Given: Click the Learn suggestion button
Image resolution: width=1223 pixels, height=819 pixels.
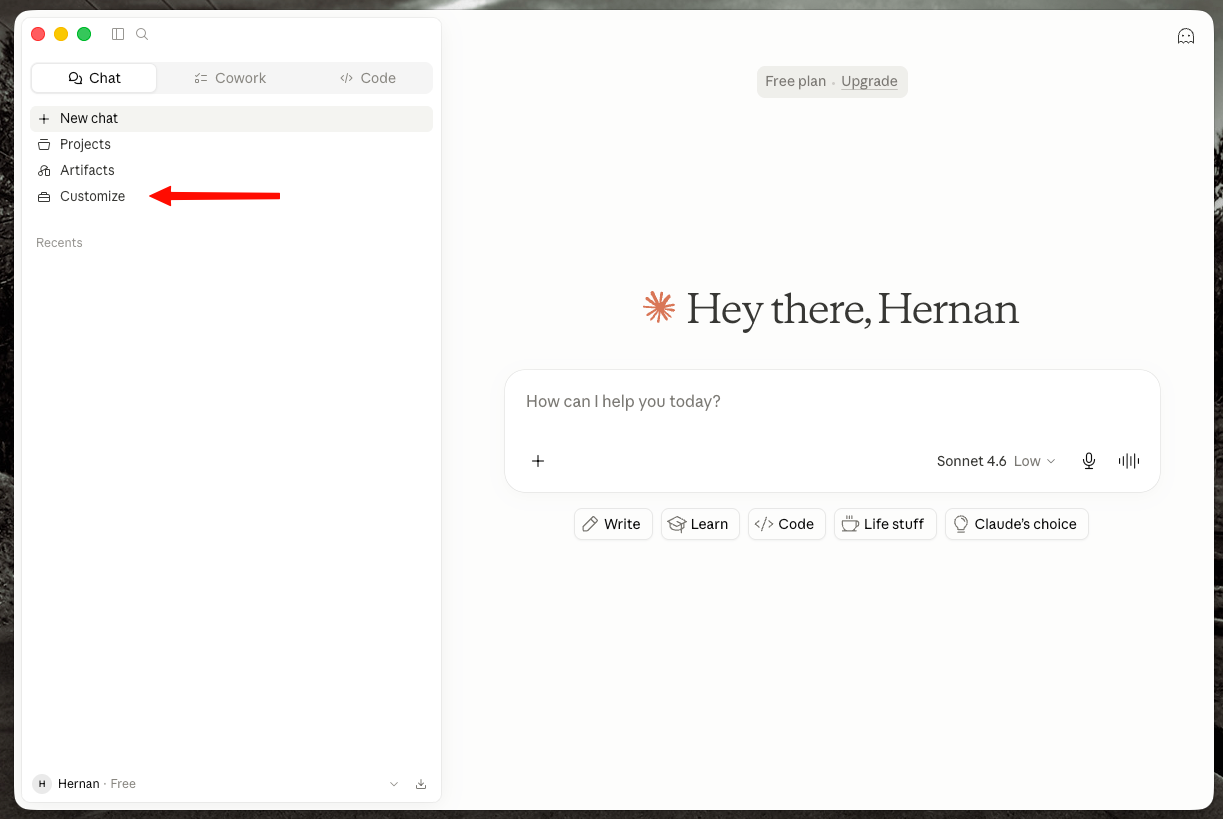Looking at the screenshot, I should (700, 524).
